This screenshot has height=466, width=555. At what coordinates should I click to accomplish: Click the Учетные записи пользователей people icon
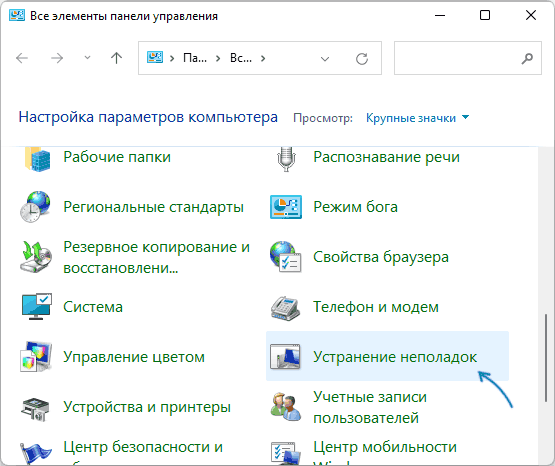[286, 407]
